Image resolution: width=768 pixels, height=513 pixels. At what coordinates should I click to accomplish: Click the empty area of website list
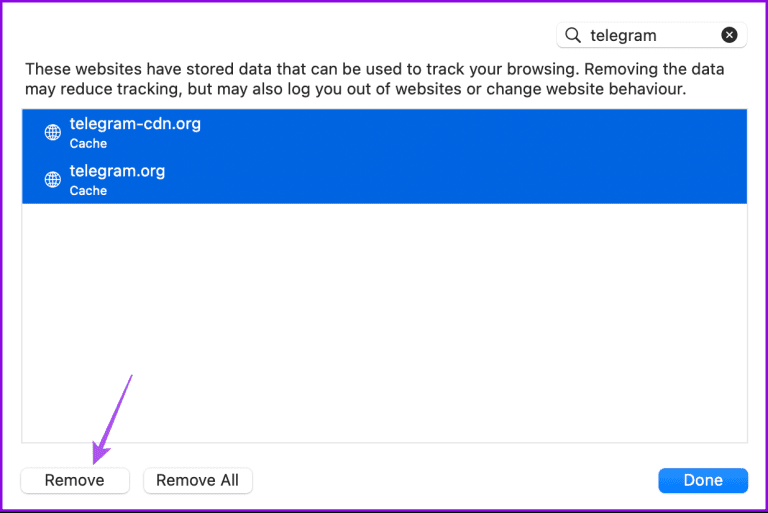click(384, 320)
